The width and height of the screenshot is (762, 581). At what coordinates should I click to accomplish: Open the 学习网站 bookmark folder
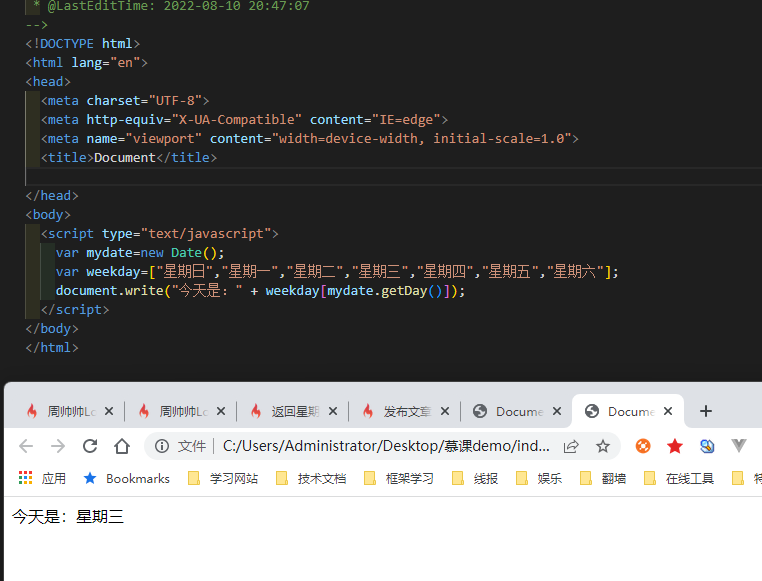pyautogui.click(x=224, y=478)
